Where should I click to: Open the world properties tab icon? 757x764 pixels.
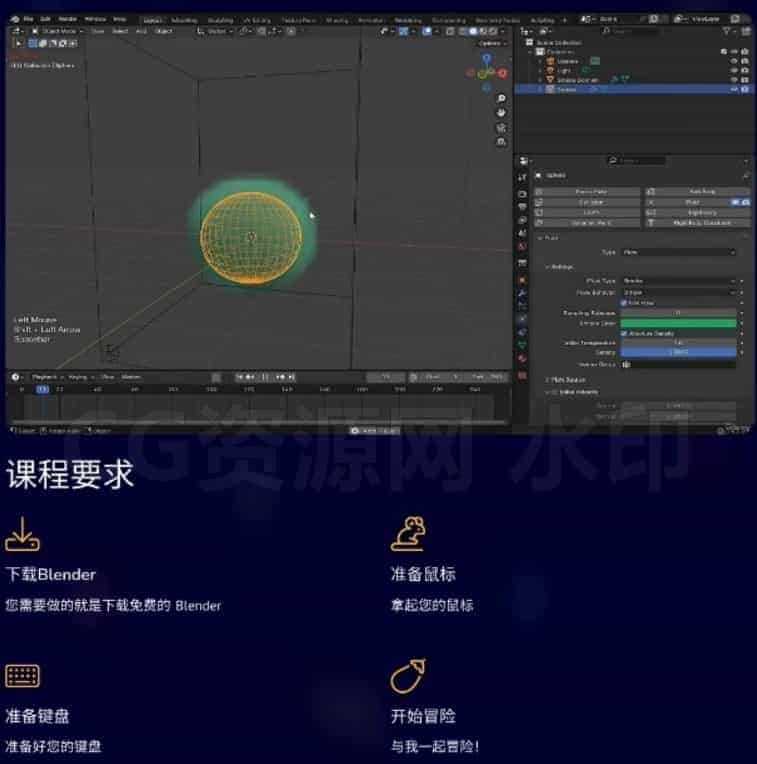(x=522, y=248)
